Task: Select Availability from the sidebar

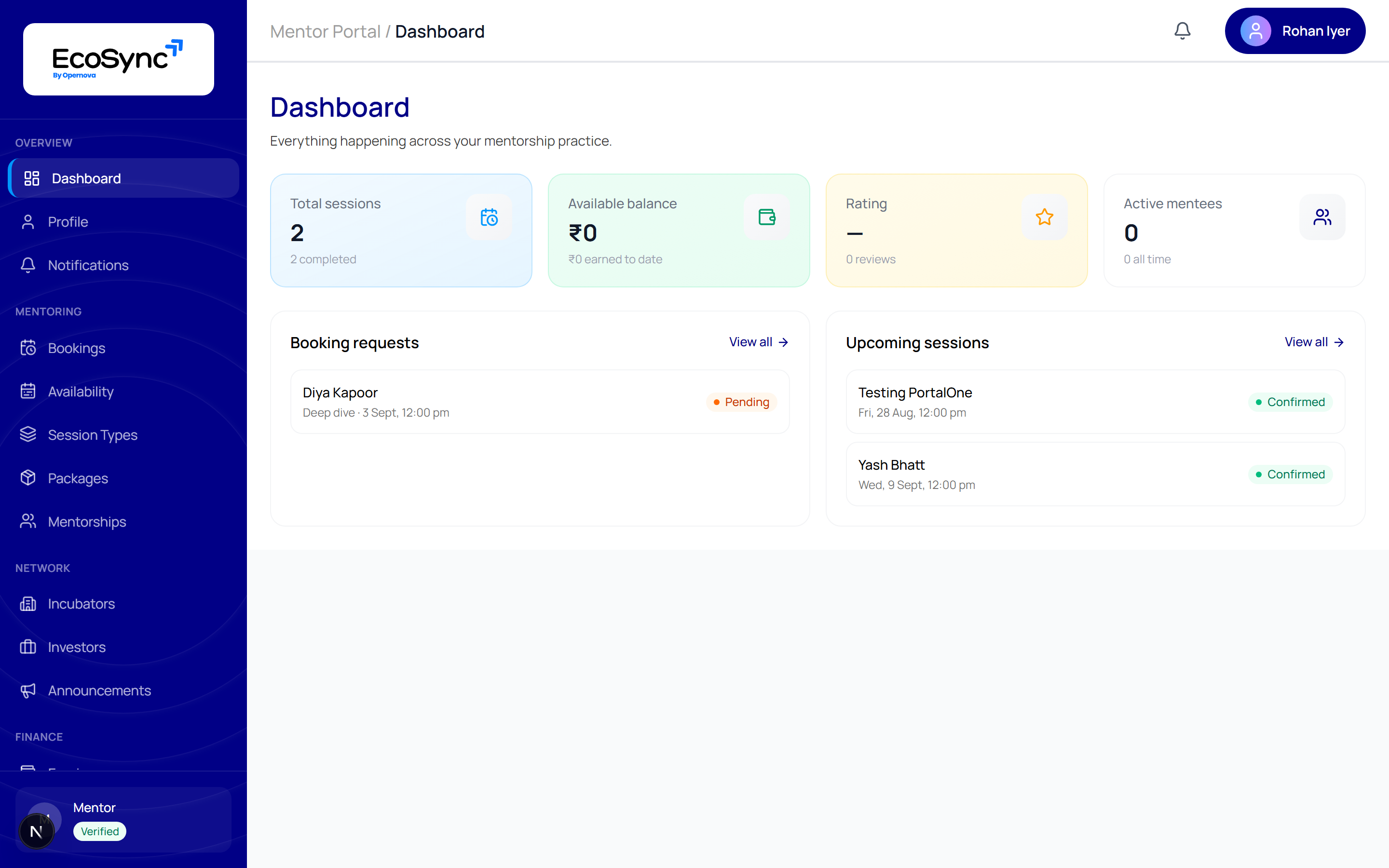Action: (x=123, y=392)
